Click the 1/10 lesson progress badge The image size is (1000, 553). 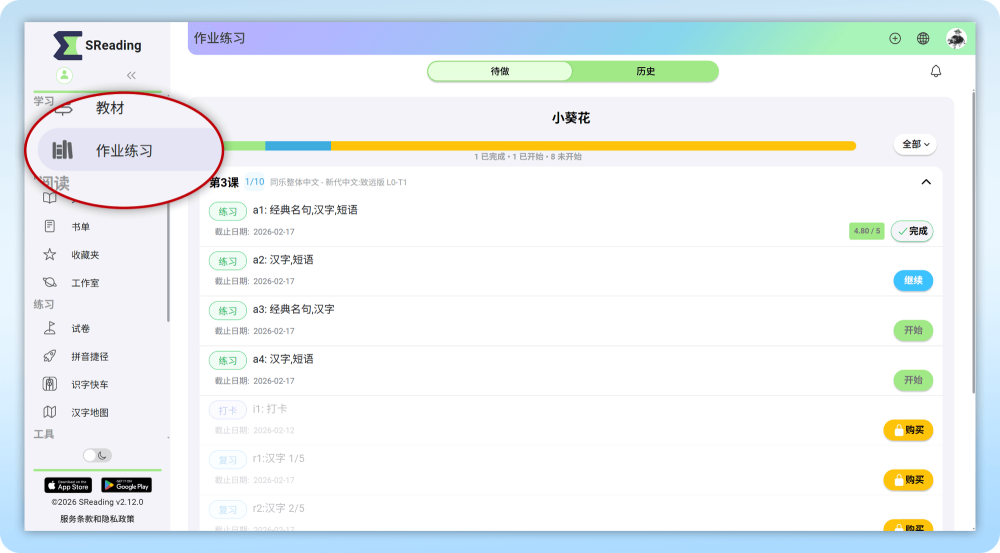pos(254,182)
